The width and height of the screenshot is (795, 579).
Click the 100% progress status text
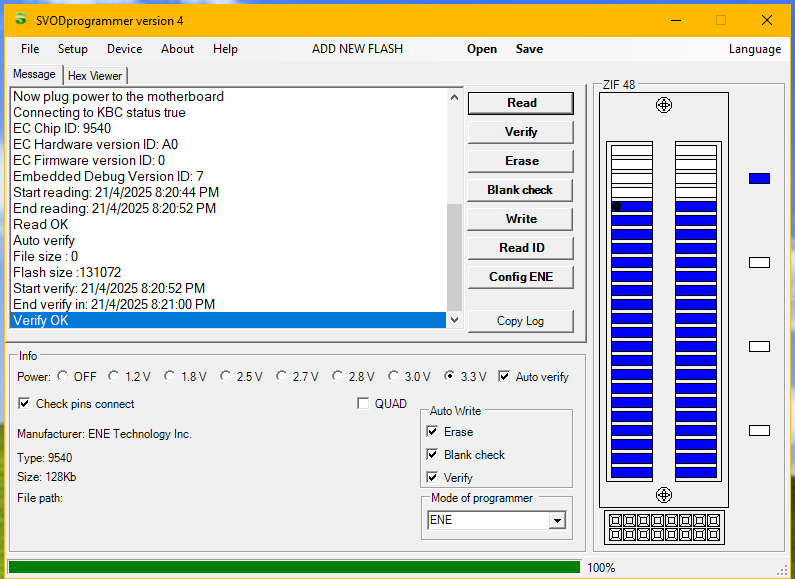(x=601, y=567)
